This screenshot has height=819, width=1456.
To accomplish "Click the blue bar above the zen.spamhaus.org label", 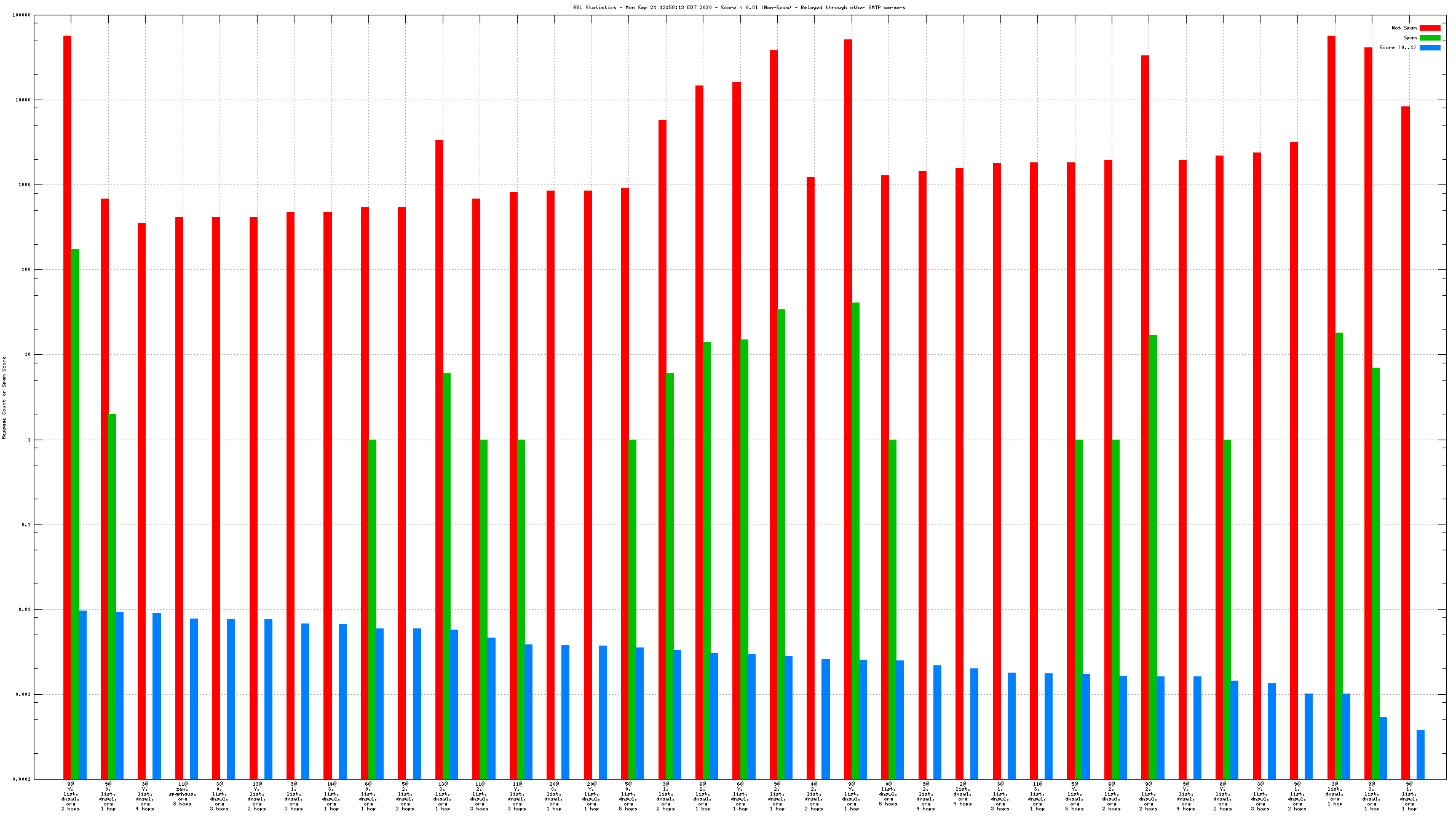I will [194, 698].
